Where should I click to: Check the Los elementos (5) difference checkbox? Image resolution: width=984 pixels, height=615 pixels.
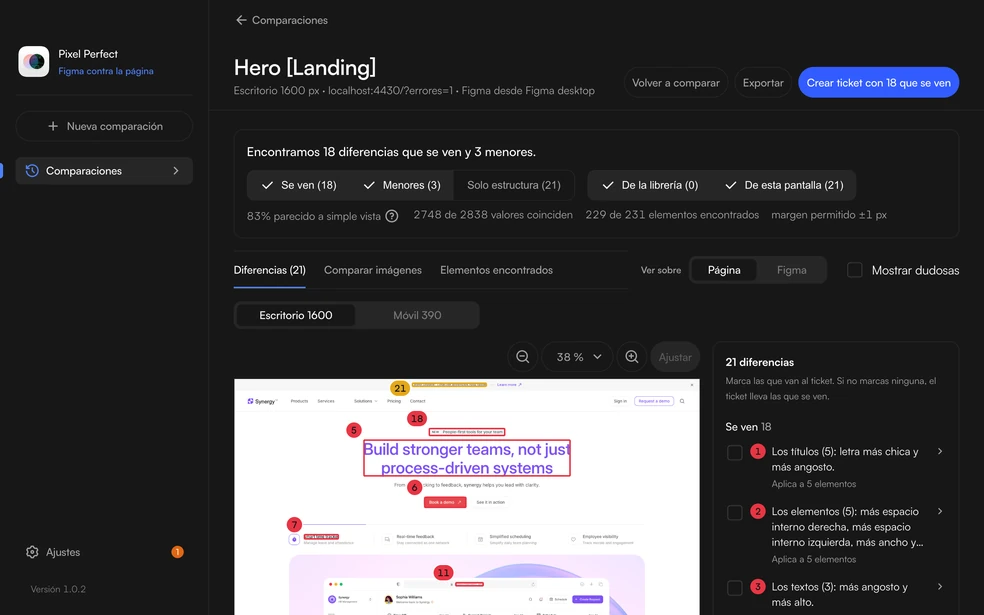click(735, 513)
